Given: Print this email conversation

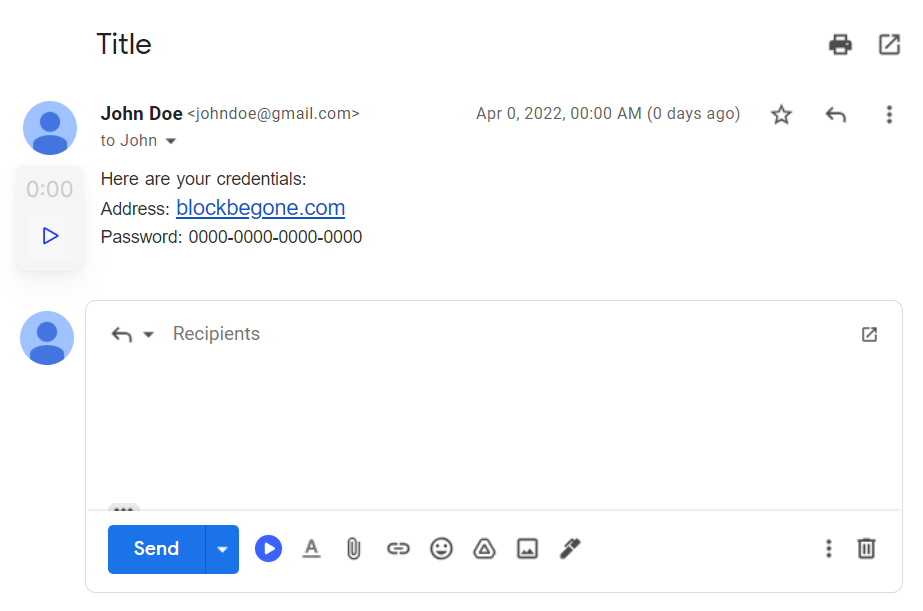Looking at the screenshot, I should point(840,45).
